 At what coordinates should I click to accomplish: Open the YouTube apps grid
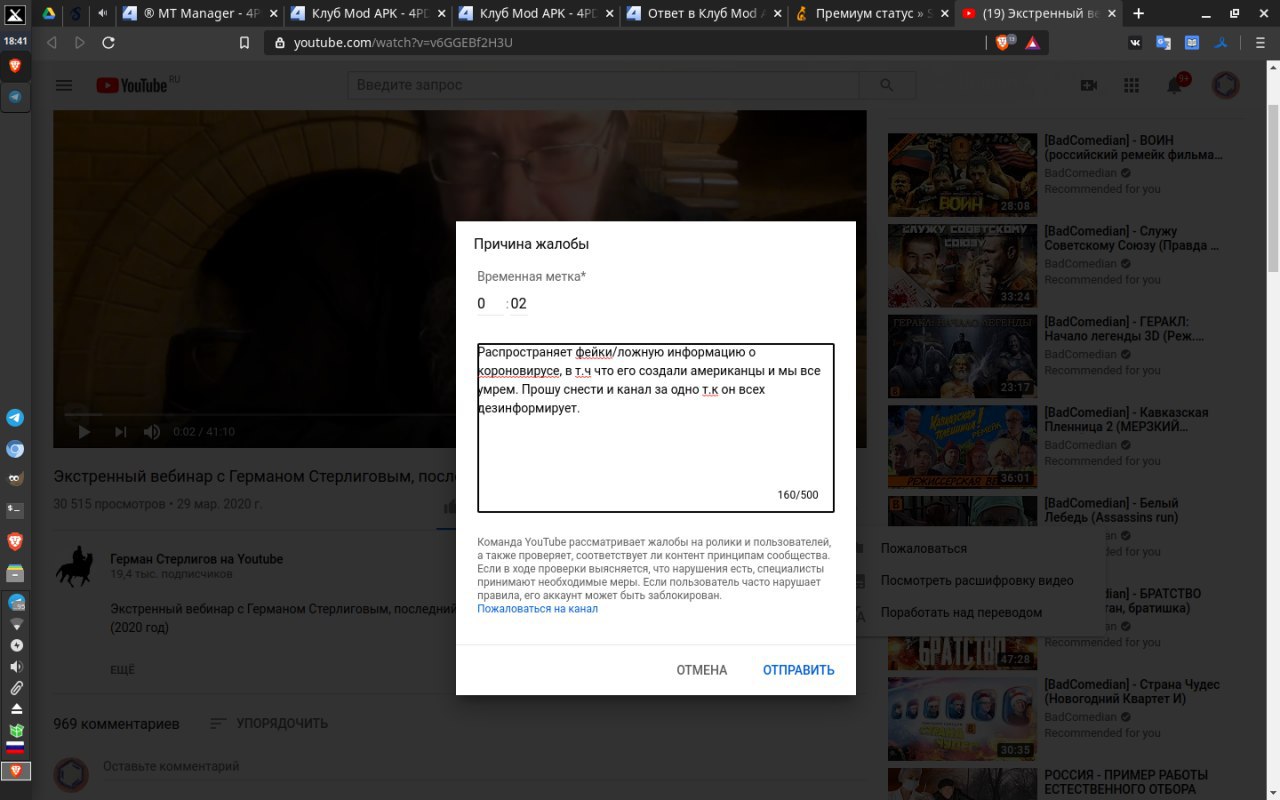point(1132,86)
